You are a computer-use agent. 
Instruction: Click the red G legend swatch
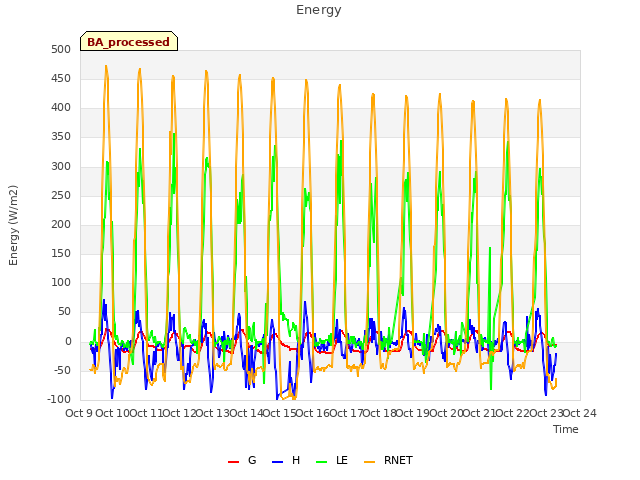click(x=233, y=462)
